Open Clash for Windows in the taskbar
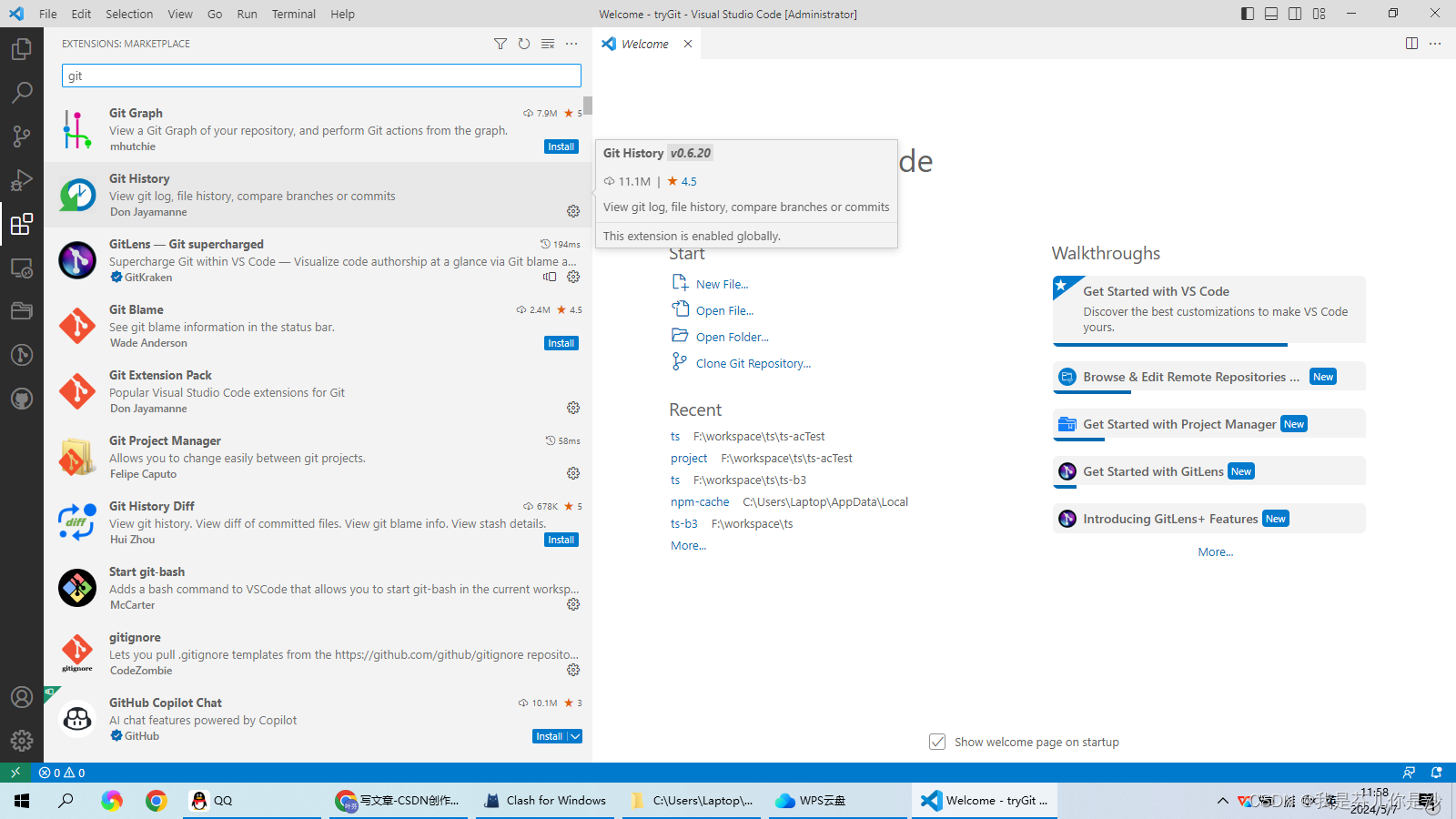The width and height of the screenshot is (1456, 819). [x=545, y=801]
